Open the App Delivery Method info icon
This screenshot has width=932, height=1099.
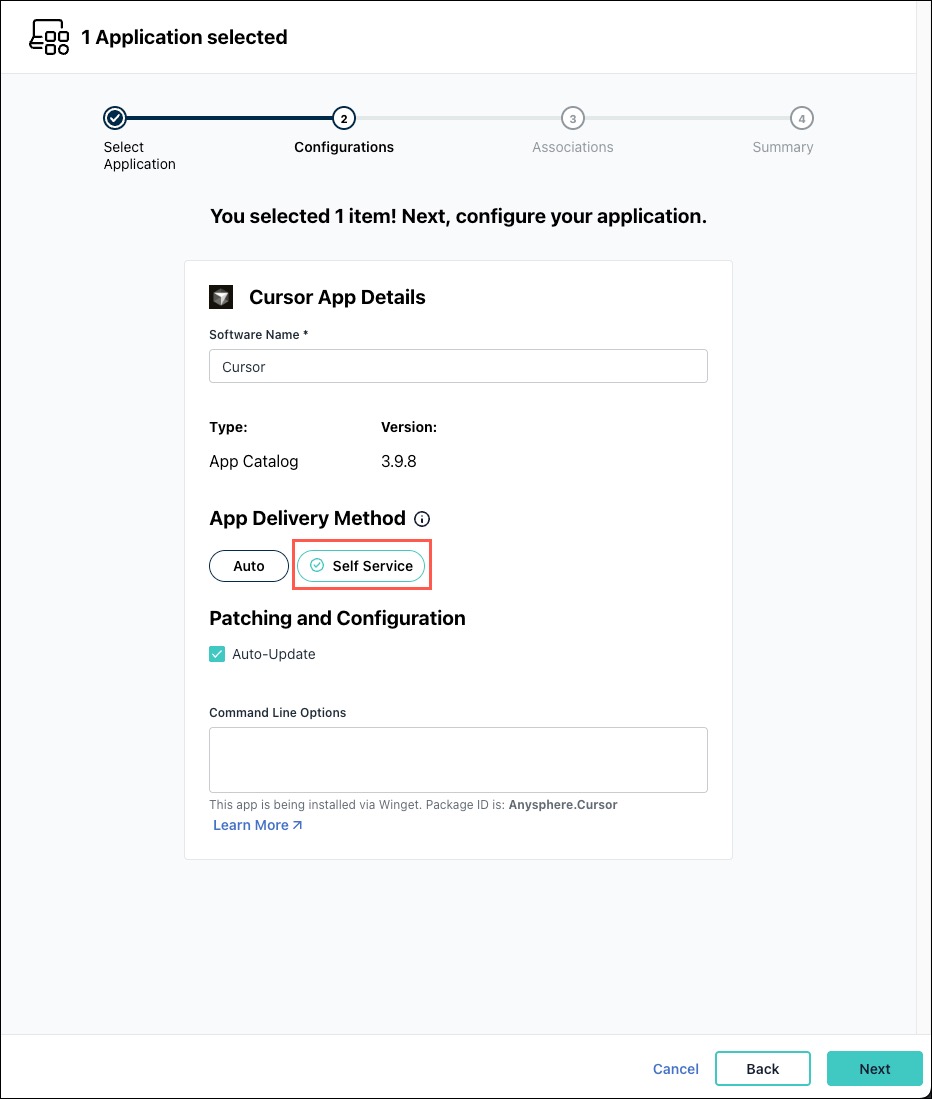click(x=422, y=519)
